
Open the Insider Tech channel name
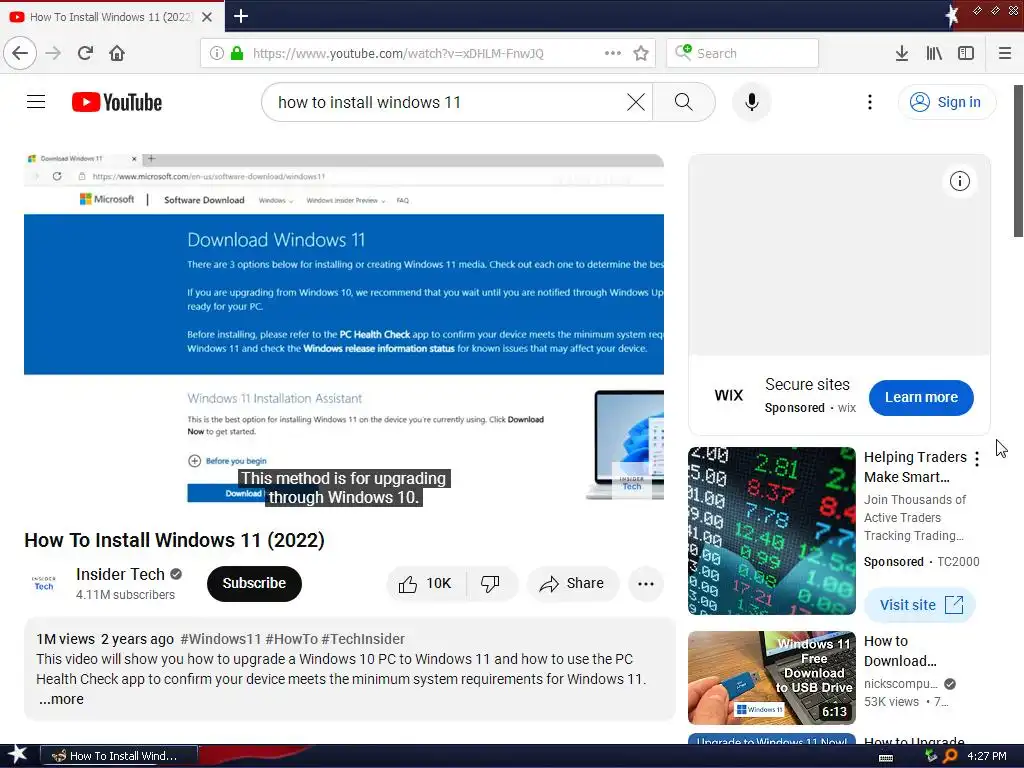[120, 574]
